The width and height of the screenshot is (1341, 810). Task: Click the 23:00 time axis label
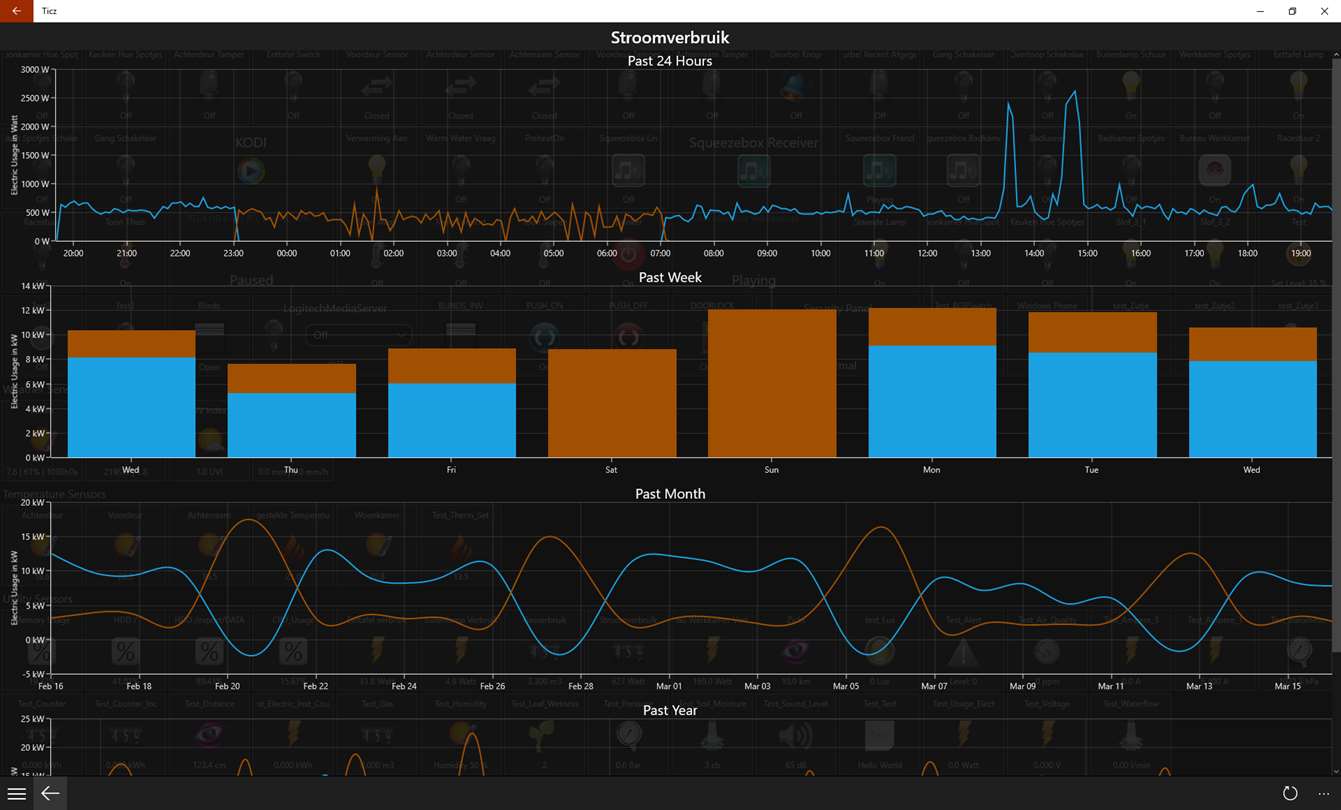click(x=233, y=253)
